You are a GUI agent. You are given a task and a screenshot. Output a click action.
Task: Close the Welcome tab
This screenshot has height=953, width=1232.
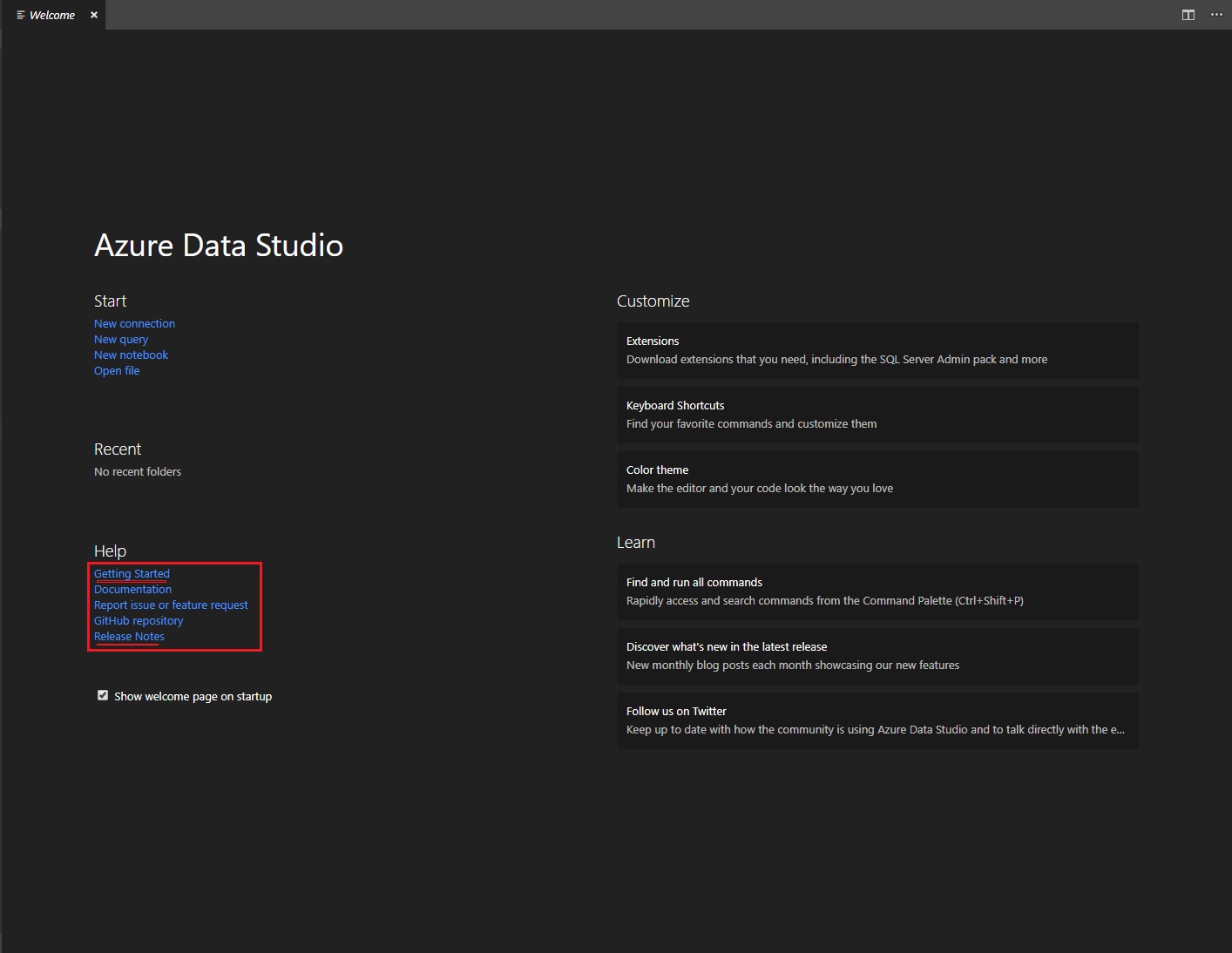tap(93, 15)
